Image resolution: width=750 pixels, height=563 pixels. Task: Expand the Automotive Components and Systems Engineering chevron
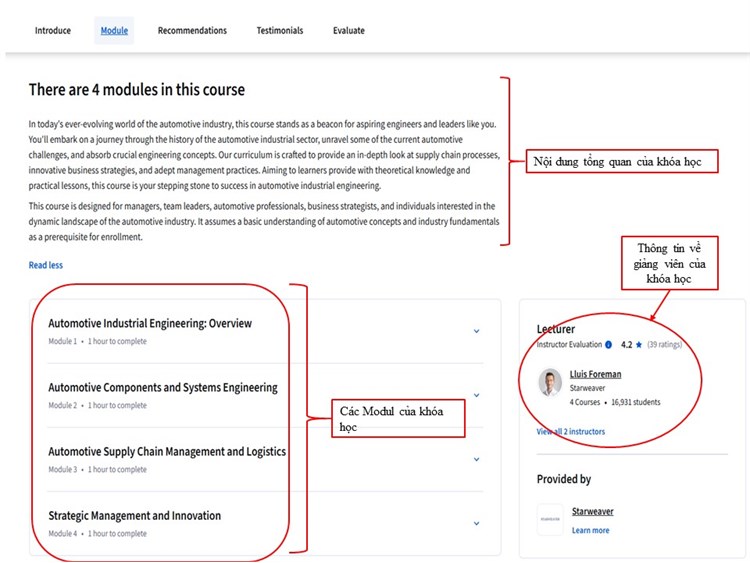pos(476,395)
